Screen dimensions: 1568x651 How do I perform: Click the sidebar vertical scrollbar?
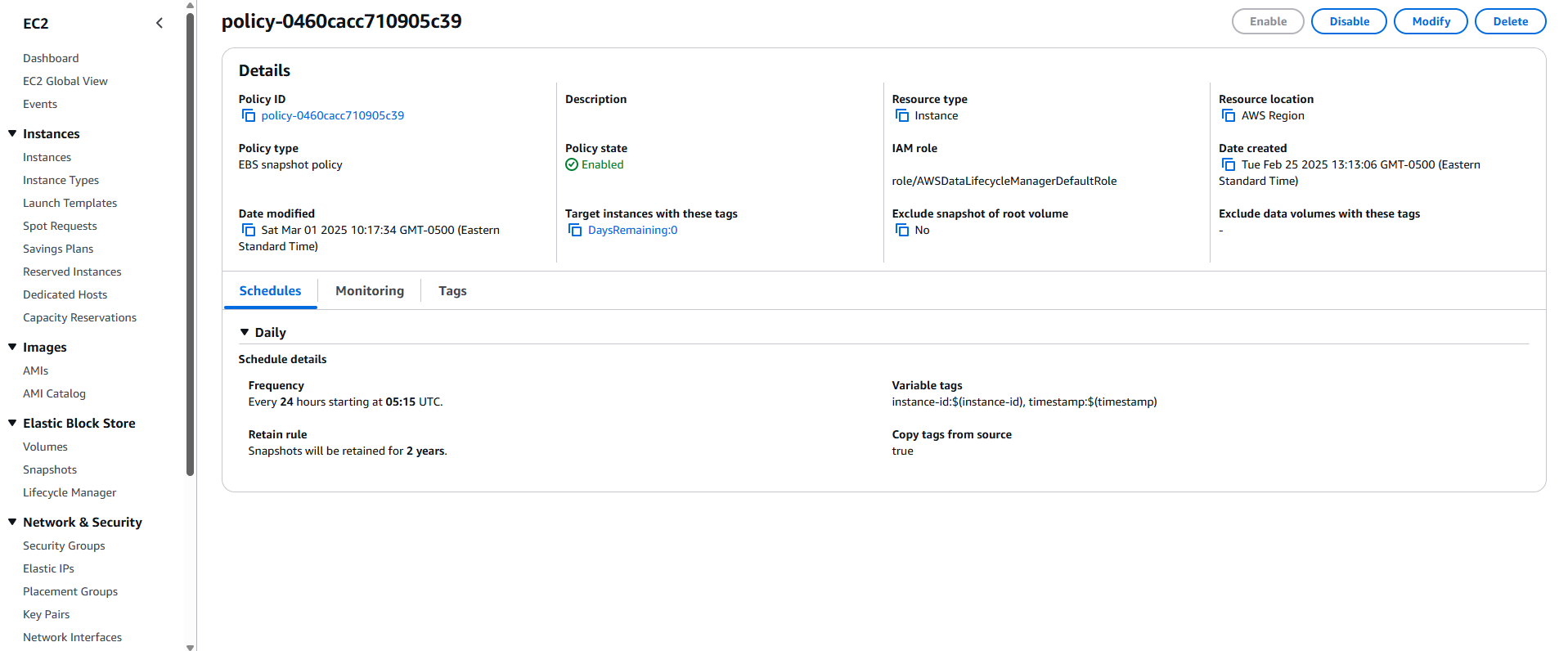pyautogui.click(x=191, y=244)
